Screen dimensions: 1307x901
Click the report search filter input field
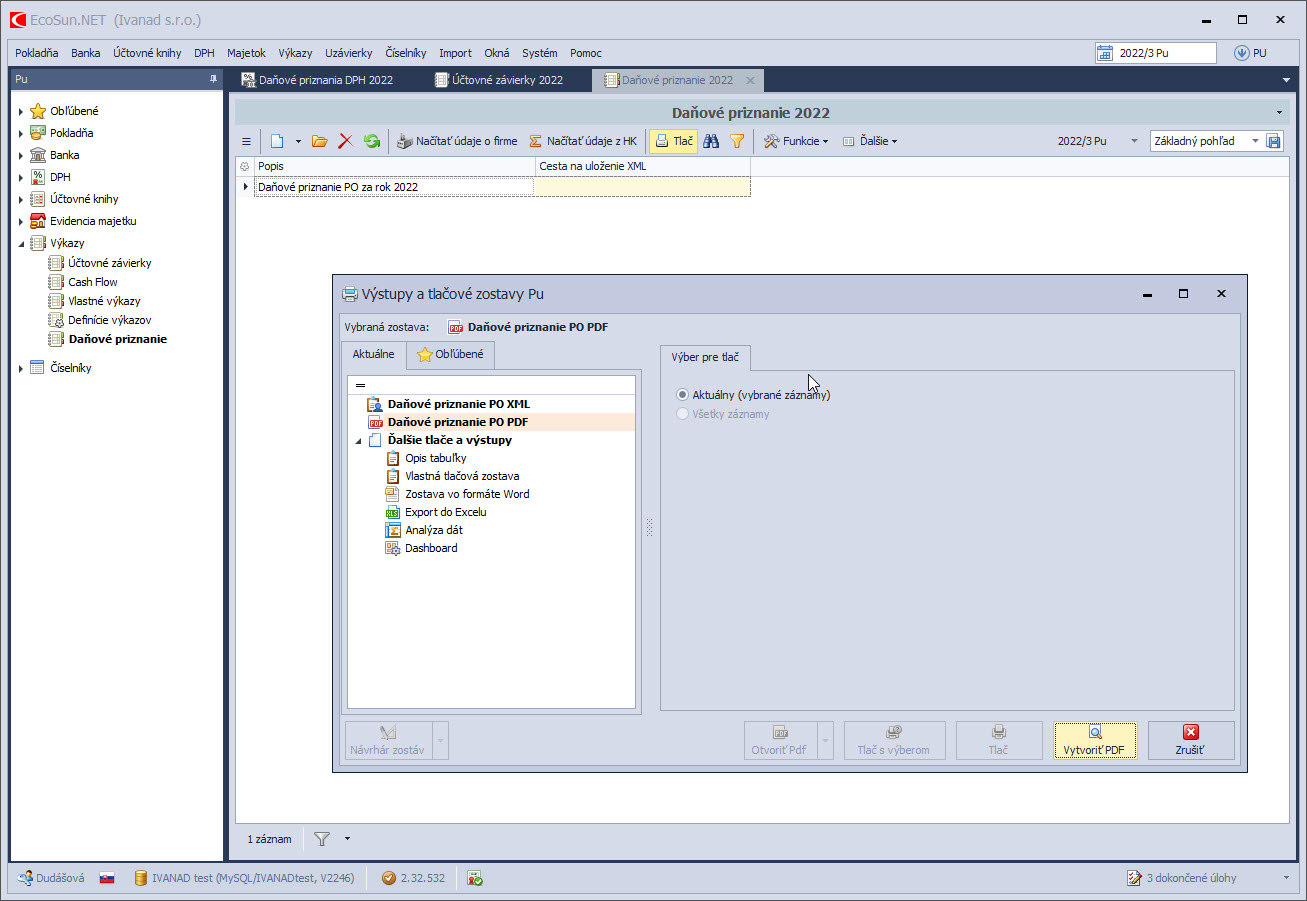(491, 385)
